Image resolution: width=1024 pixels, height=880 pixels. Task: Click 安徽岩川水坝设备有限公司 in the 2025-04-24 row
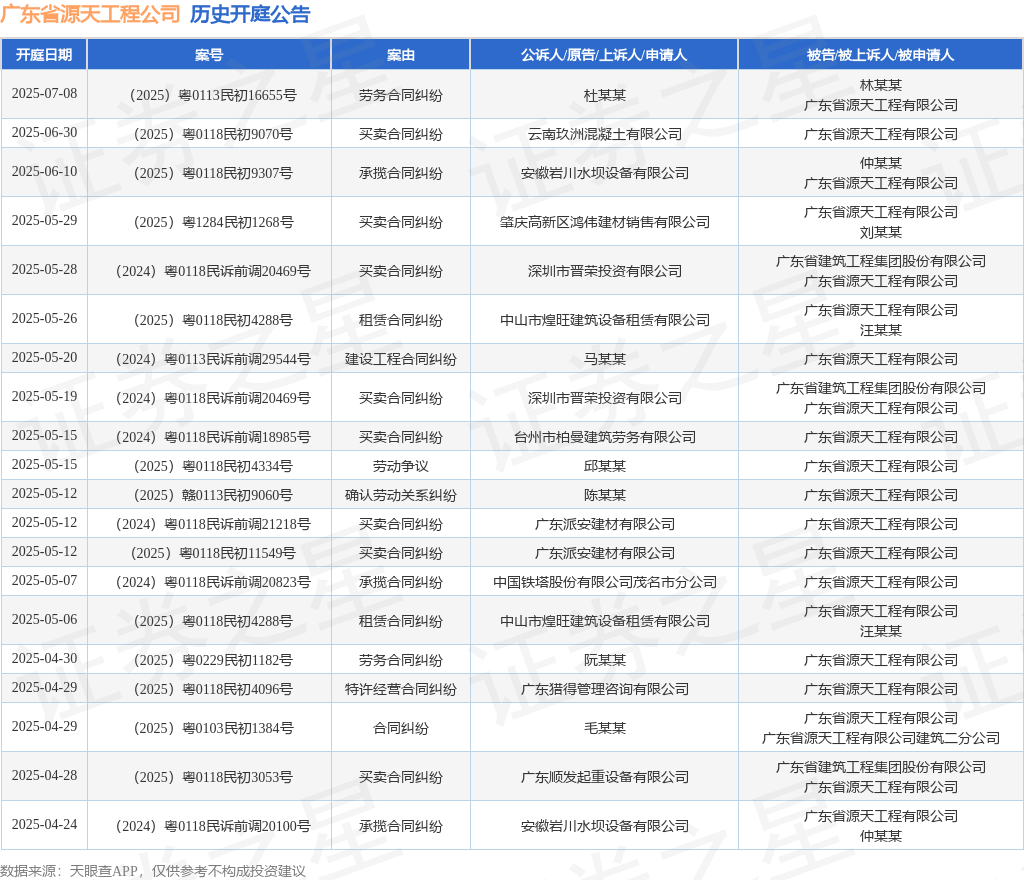[x=605, y=826]
